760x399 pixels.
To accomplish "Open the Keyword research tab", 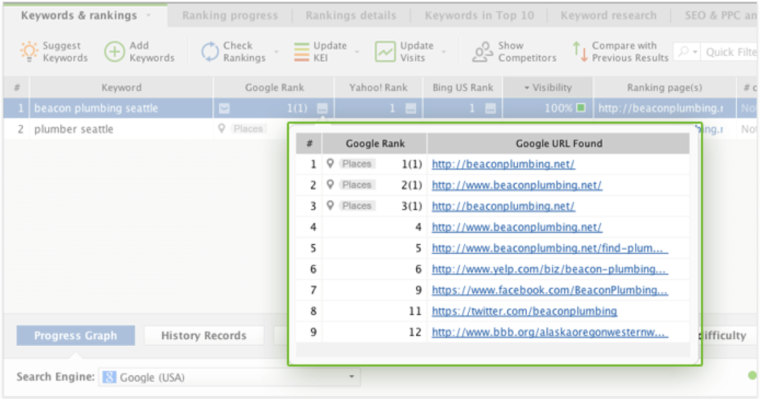I will tap(608, 16).
